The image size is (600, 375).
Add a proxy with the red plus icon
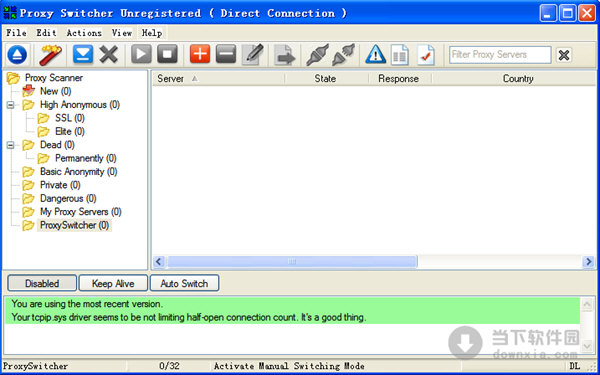(x=200, y=54)
